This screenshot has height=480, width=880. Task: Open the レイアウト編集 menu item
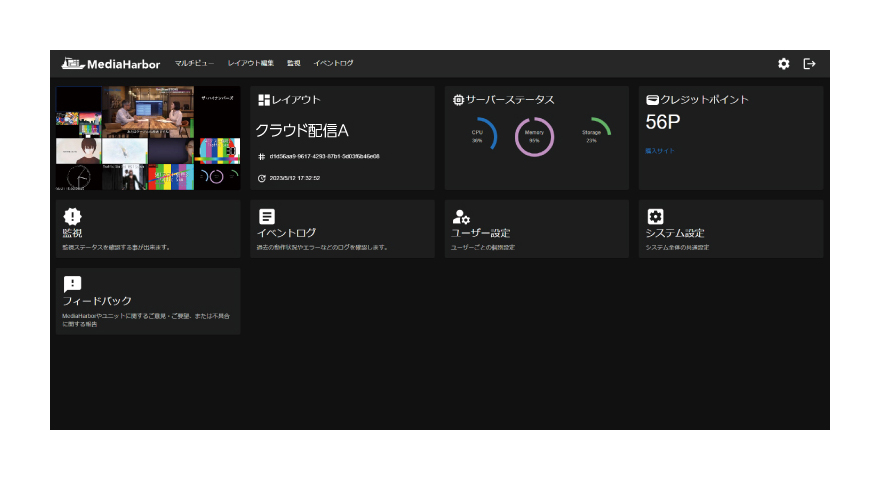pyautogui.click(x=250, y=63)
